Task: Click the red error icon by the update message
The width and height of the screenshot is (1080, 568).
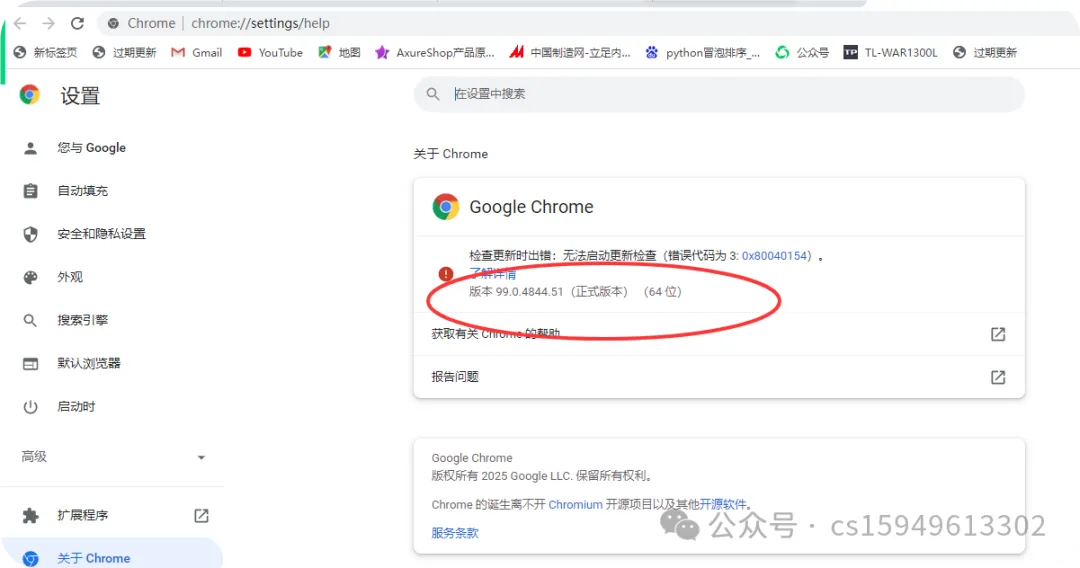Action: click(x=446, y=274)
